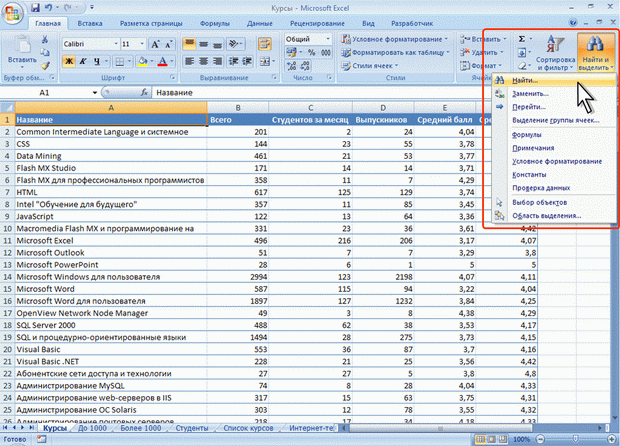
Task: Save the workbook from quick access toolbar
Action: [x=35, y=8]
